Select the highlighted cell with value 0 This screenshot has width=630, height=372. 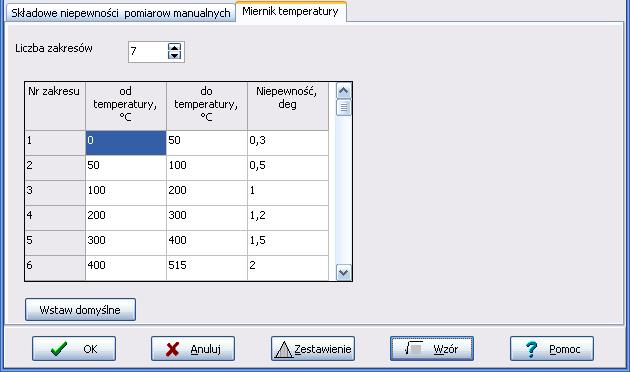click(x=126, y=143)
